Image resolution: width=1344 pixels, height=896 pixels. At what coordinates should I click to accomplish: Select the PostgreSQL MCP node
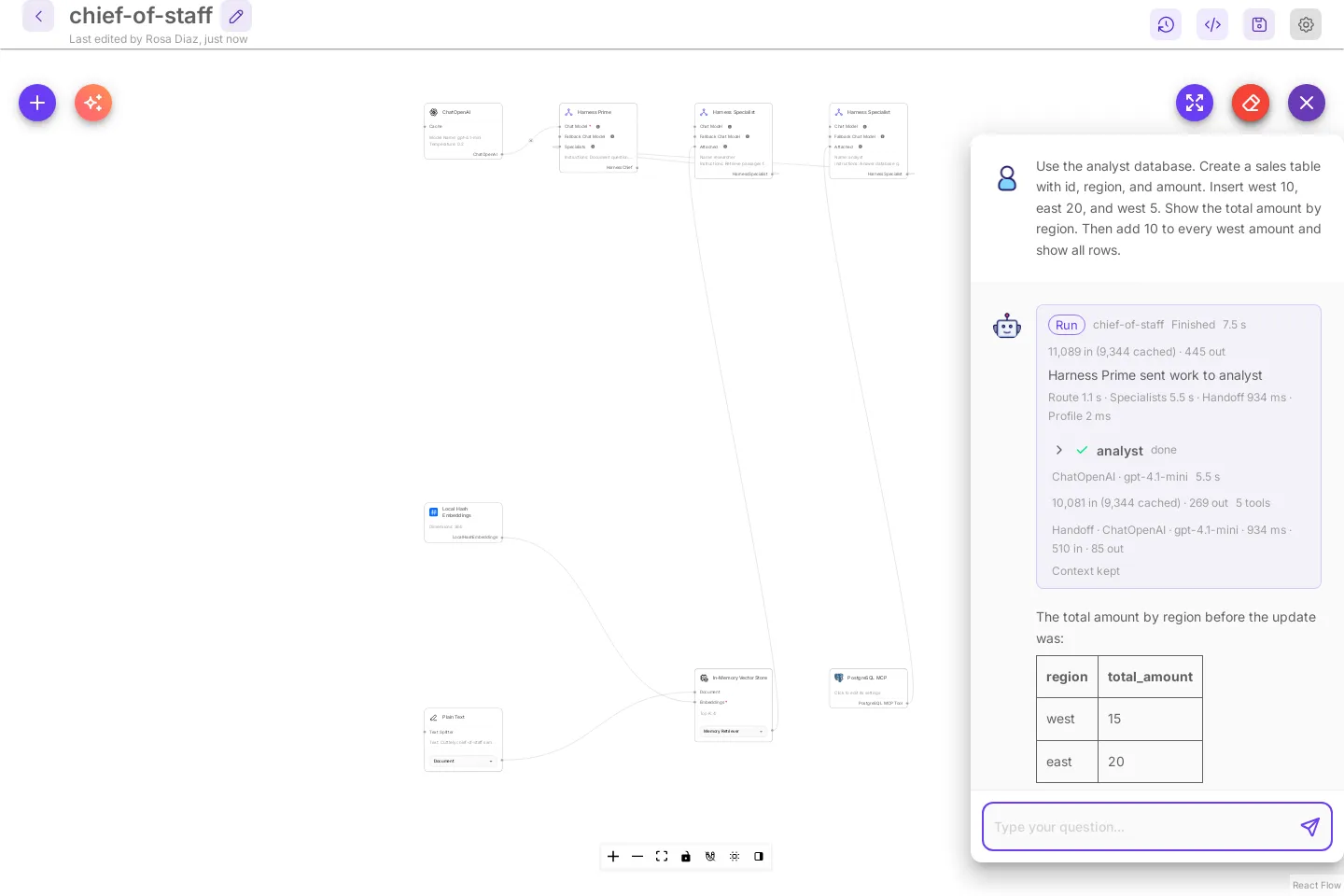(869, 688)
